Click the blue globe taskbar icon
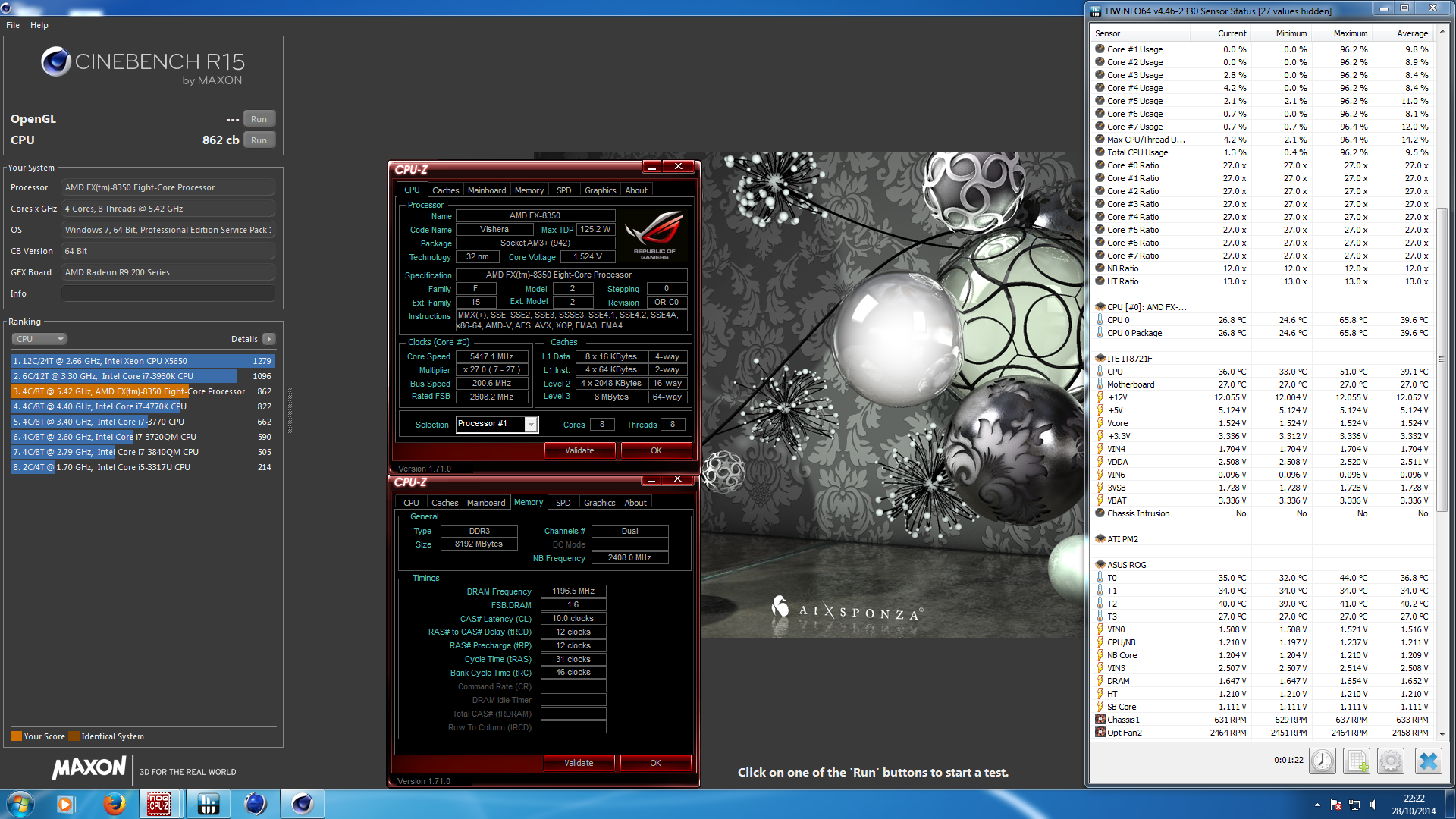The height and width of the screenshot is (819, 1456). (256, 804)
